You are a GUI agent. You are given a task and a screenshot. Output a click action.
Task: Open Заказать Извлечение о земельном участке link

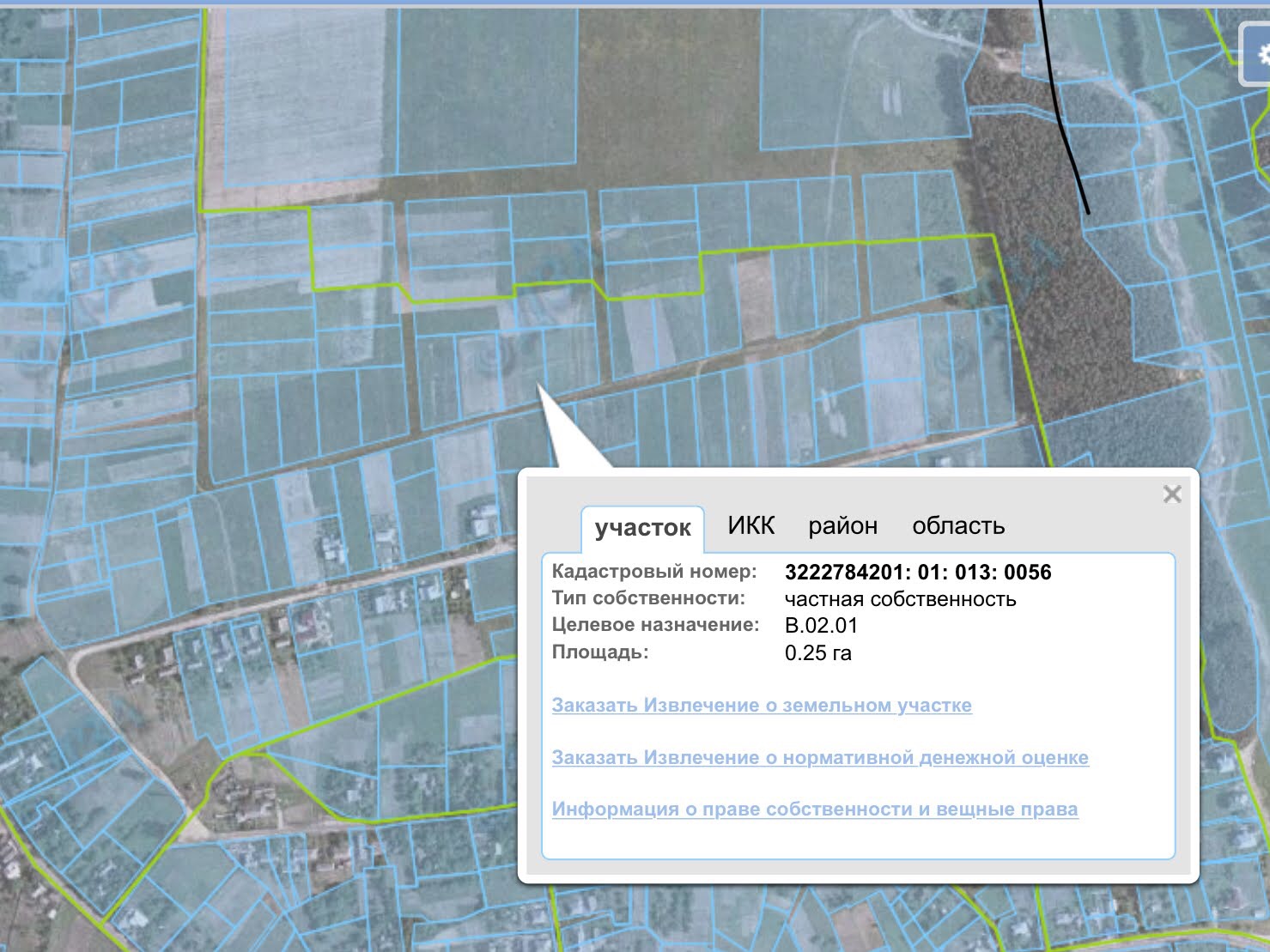tap(762, 705)
